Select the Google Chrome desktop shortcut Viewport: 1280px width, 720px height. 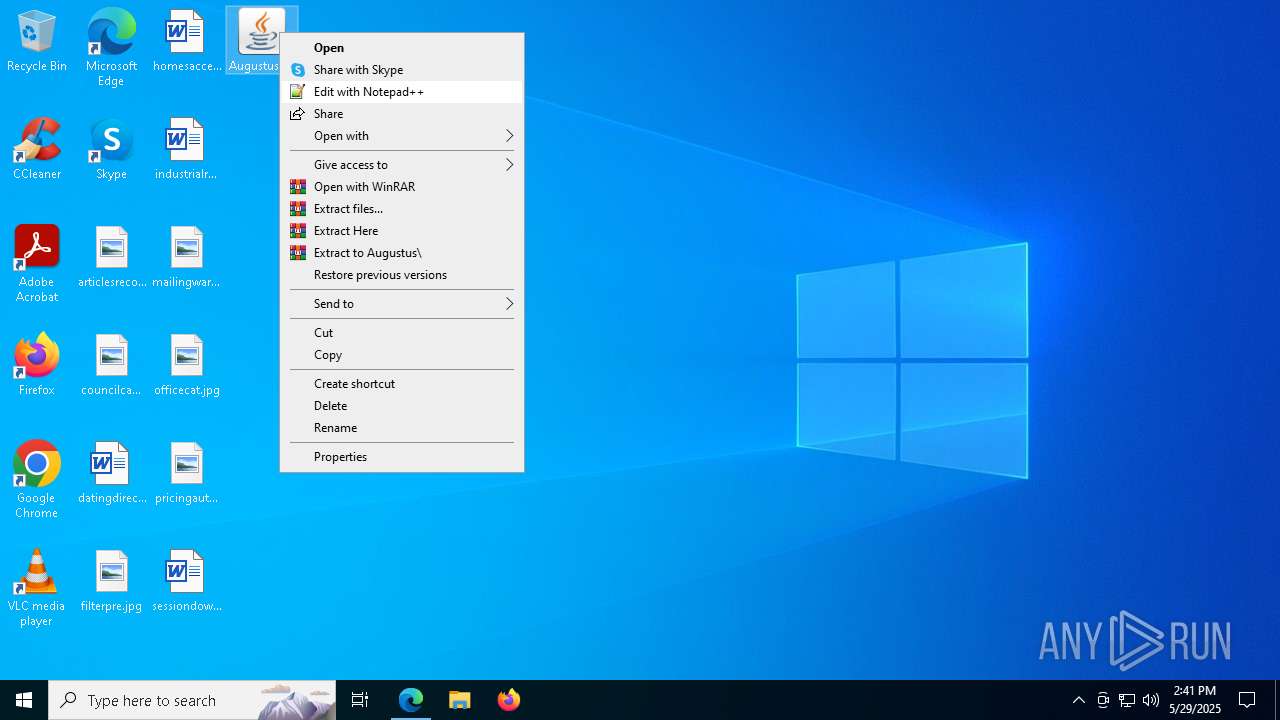[37, 480]
